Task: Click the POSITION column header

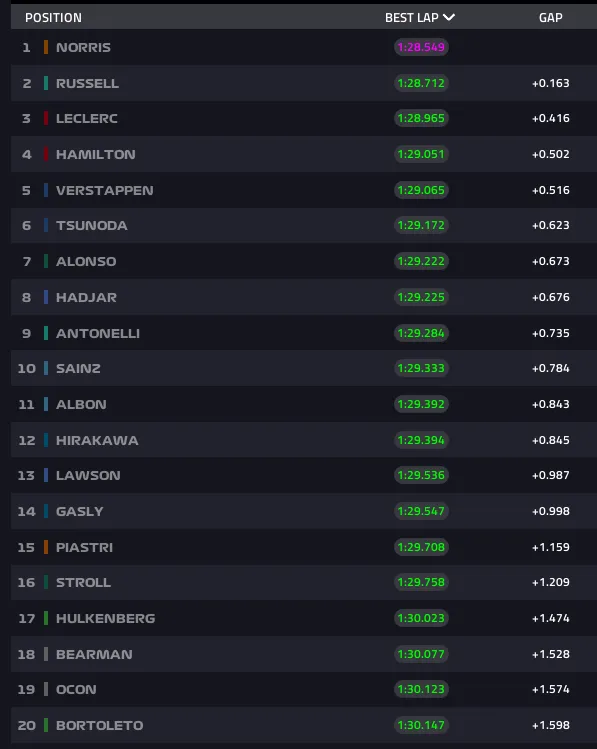Action: tap(53, 18)
